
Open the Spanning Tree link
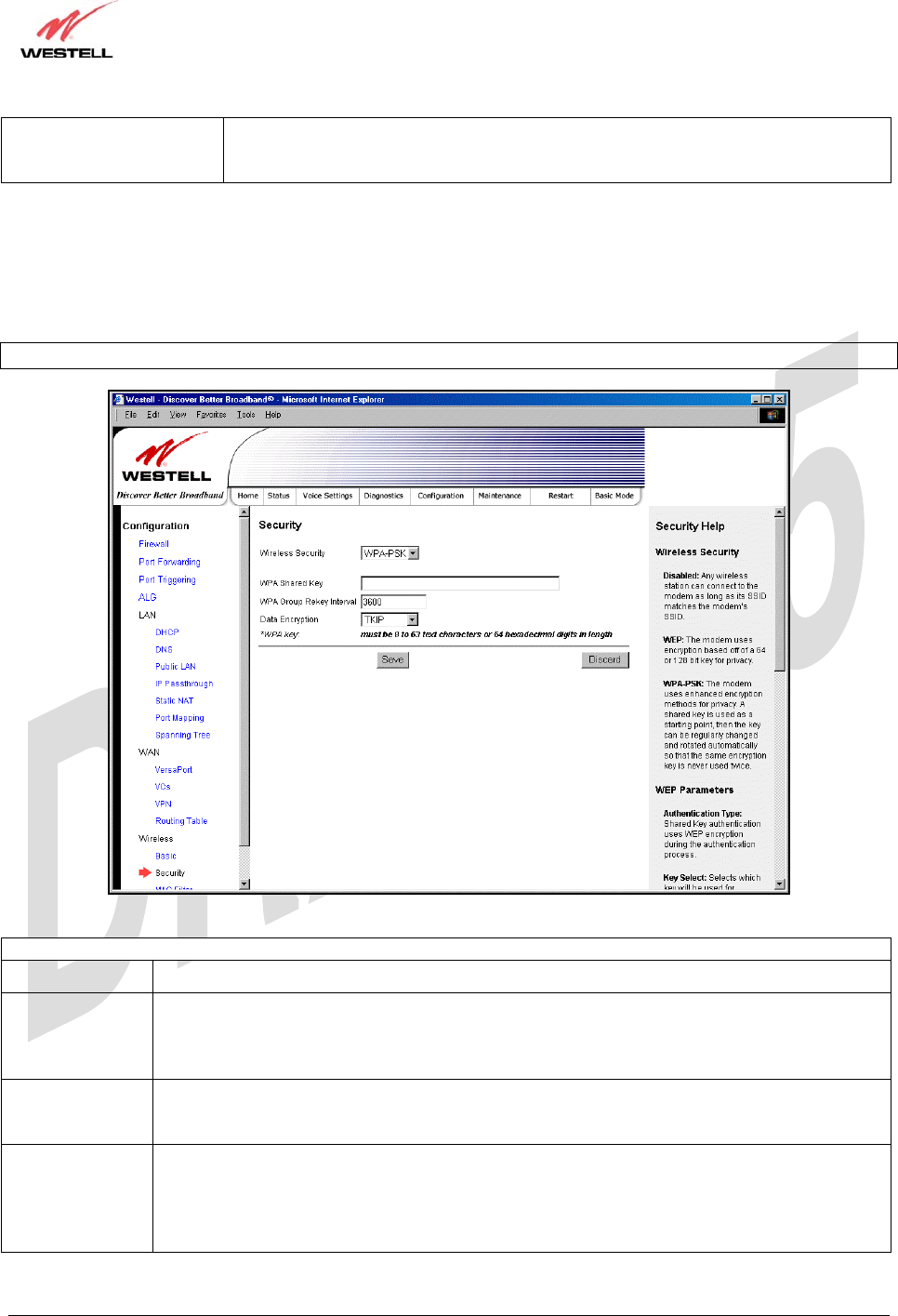183,735
